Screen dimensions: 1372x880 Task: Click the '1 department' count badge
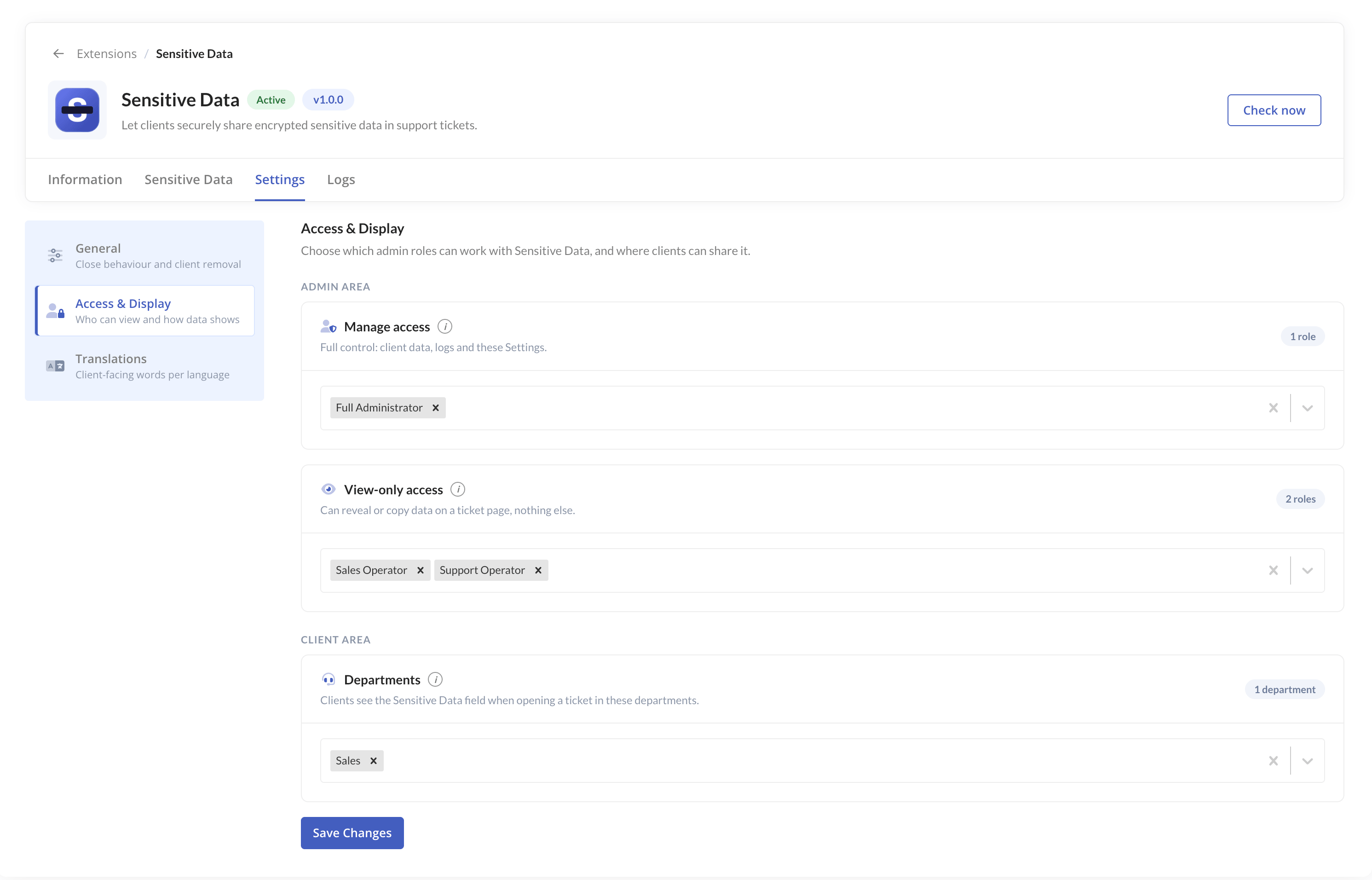tap(1285, 689)
